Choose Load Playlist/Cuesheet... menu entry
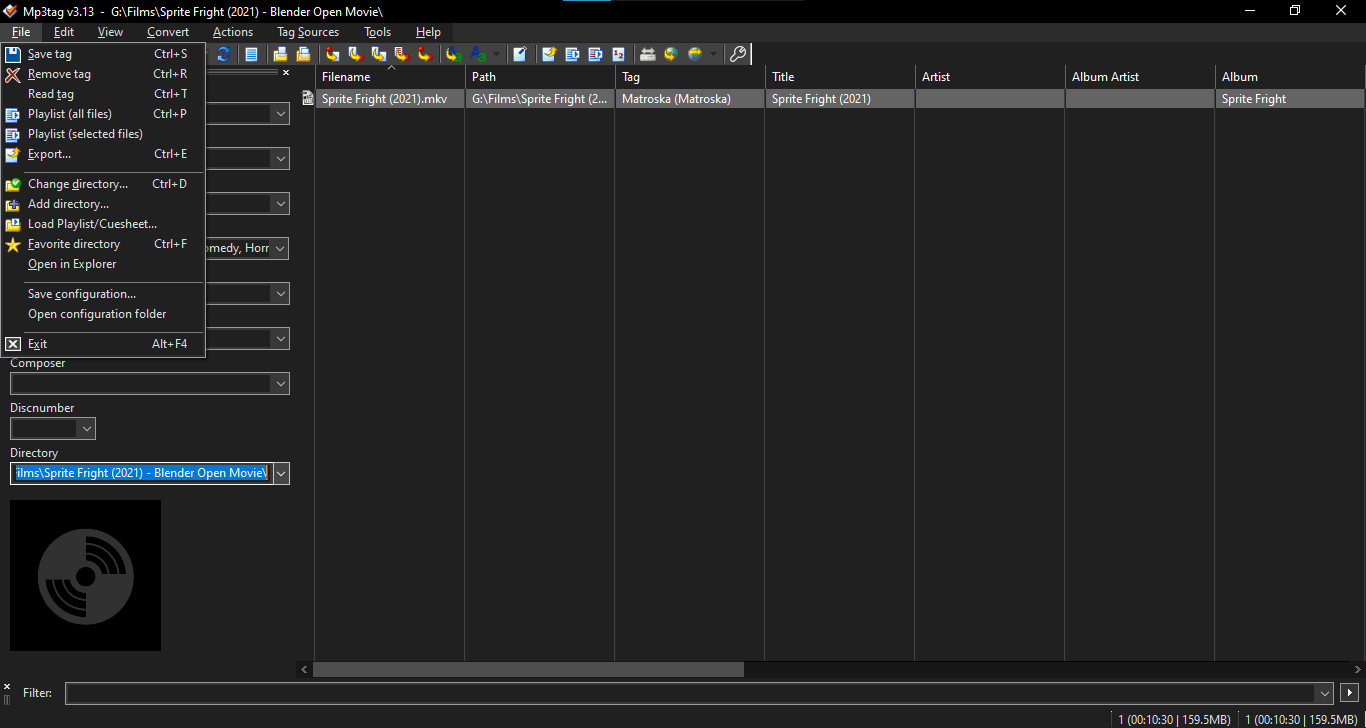This screenshot has height=728, width=1366. (x=103, y=224)
